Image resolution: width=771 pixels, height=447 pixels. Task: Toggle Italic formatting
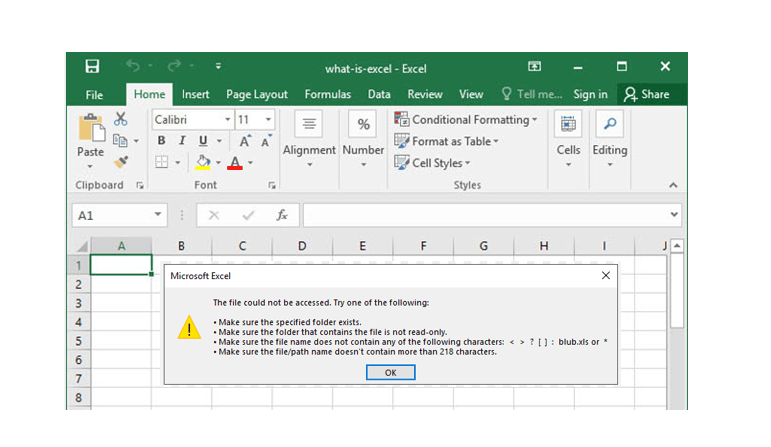[182, 141]
